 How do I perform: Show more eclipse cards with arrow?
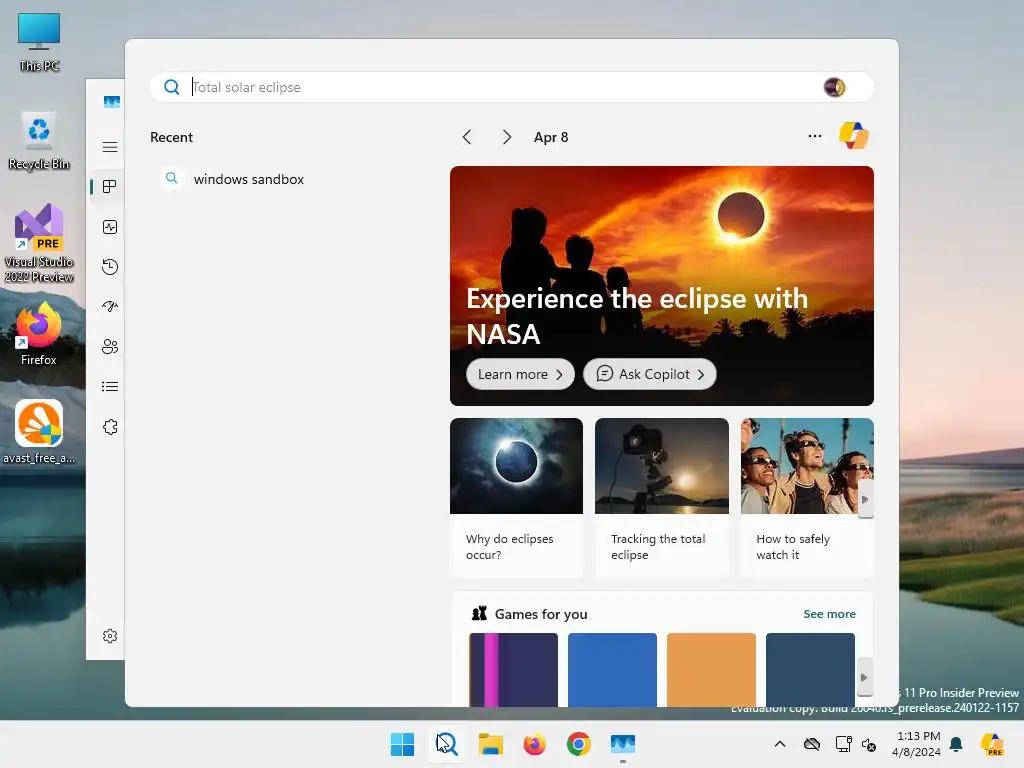click(x=865, y=500)
